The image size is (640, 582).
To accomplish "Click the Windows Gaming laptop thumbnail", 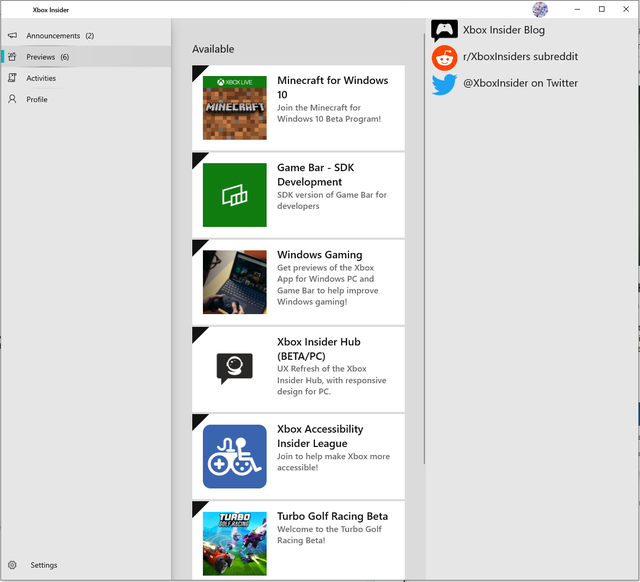I will tap(235, 282).
